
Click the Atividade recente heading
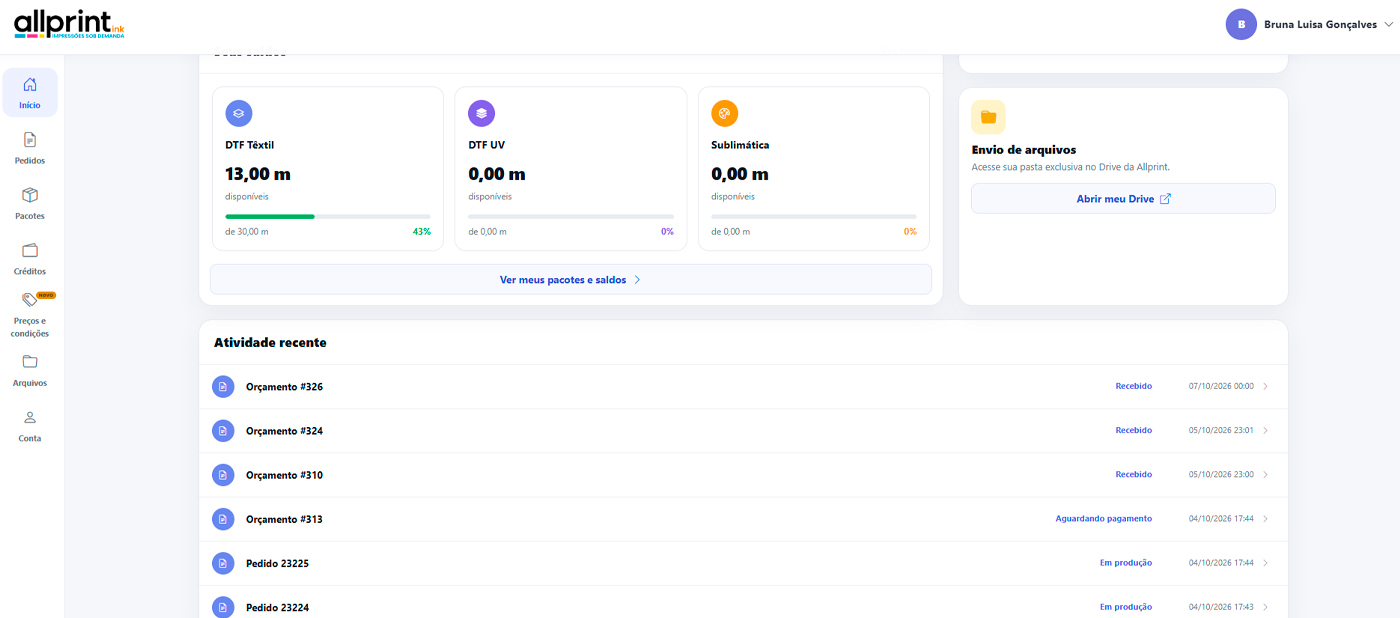click(x=270, y=342)
